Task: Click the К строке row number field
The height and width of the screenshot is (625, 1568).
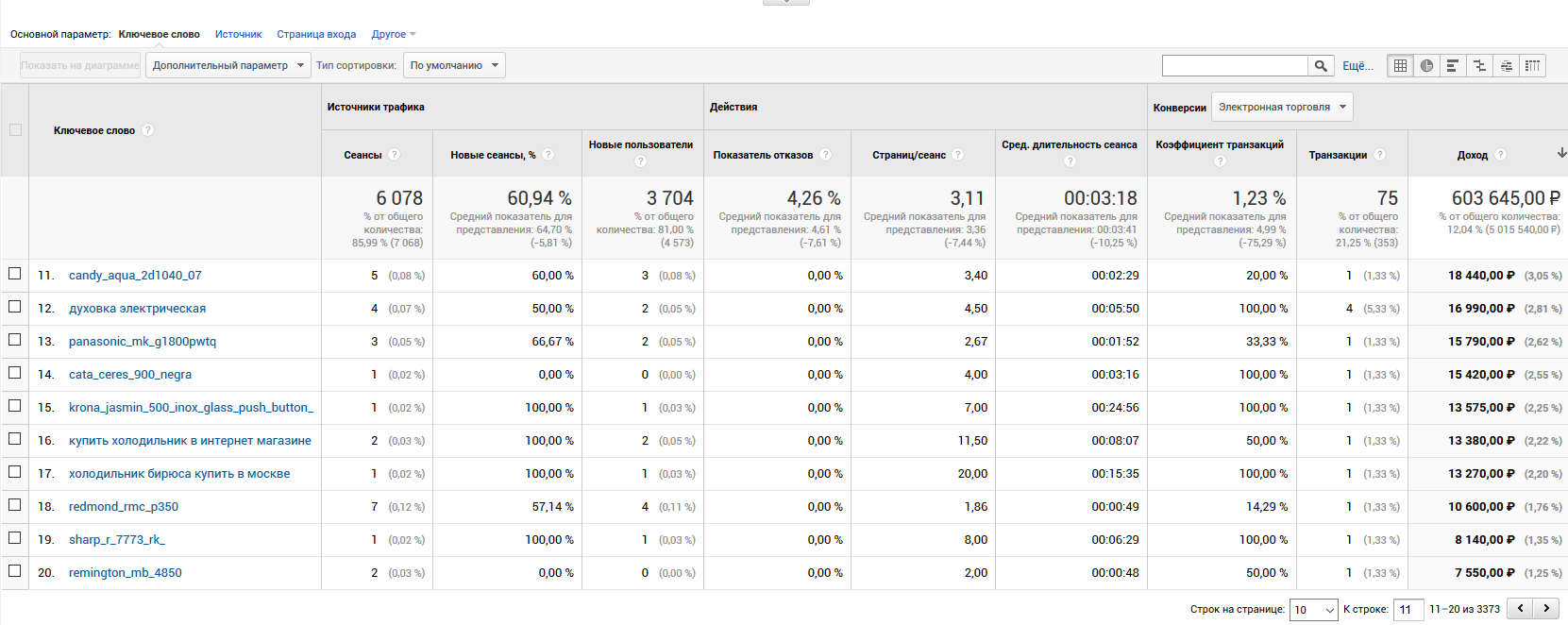Action: 1408,610
